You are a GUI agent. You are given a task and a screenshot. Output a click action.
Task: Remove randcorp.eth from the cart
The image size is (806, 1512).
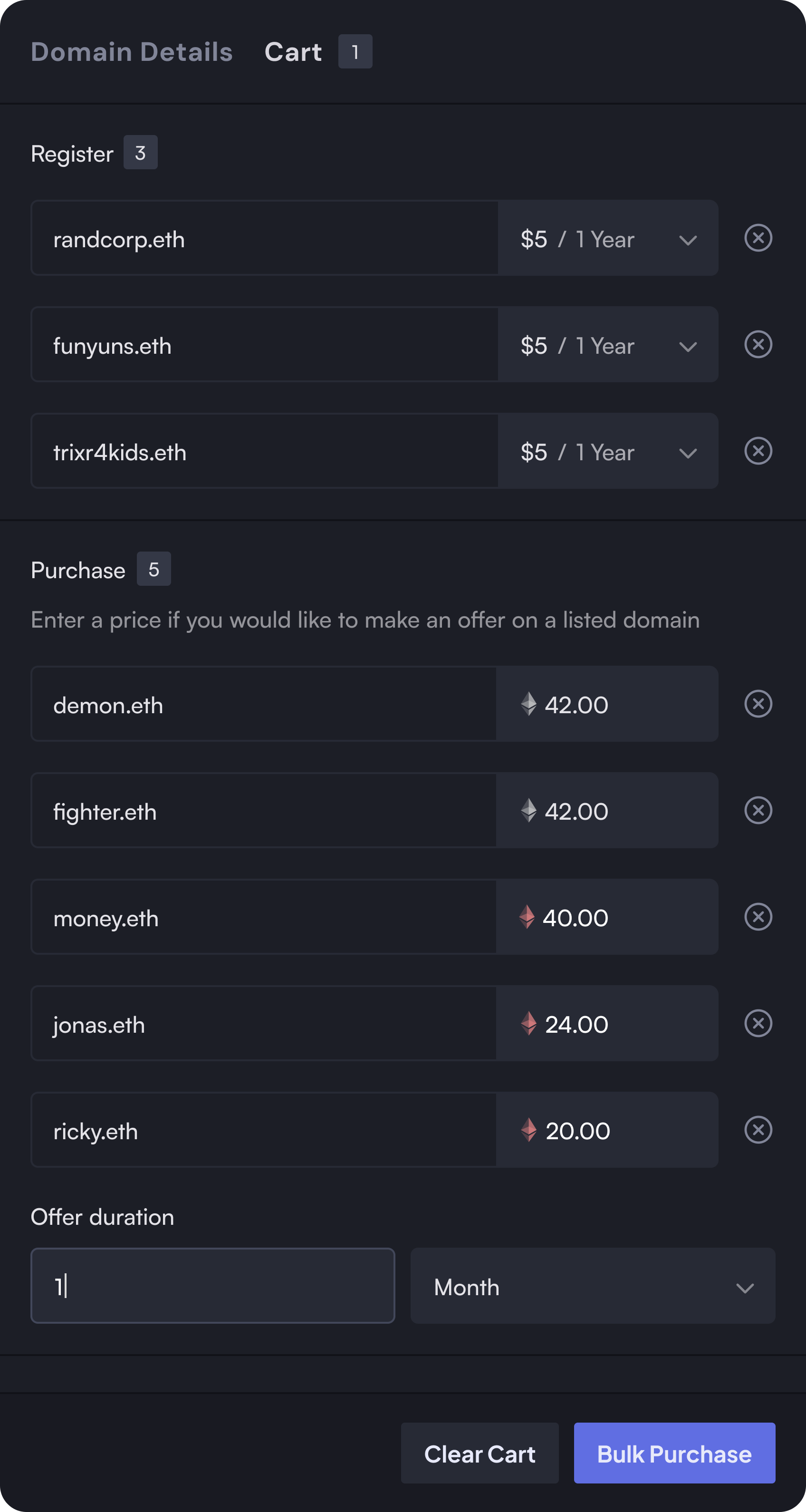coord(758,238)
